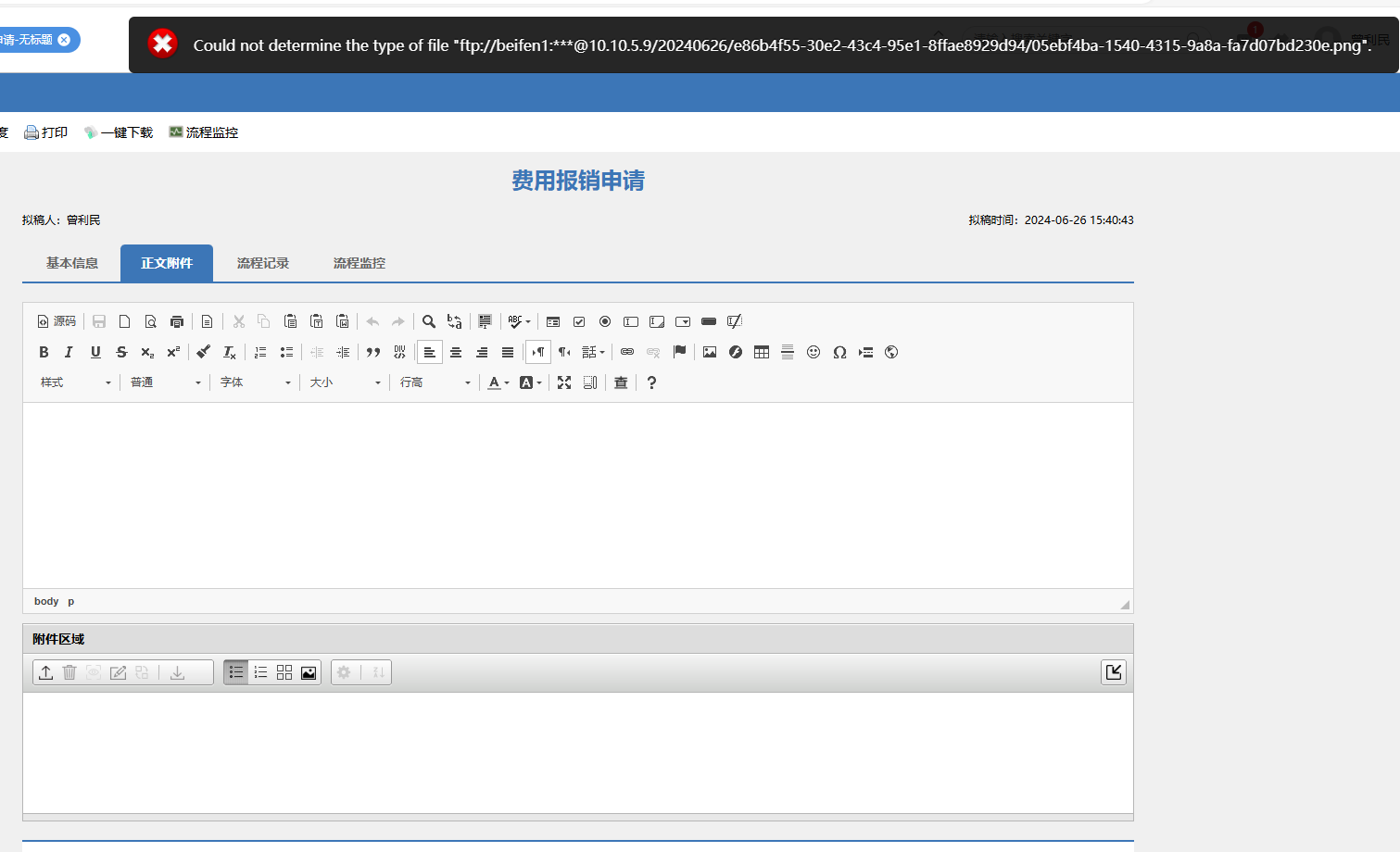Screen dimensions: 1400x852
Task: Open the set language dropdown
Action: [x=593, y=352]
